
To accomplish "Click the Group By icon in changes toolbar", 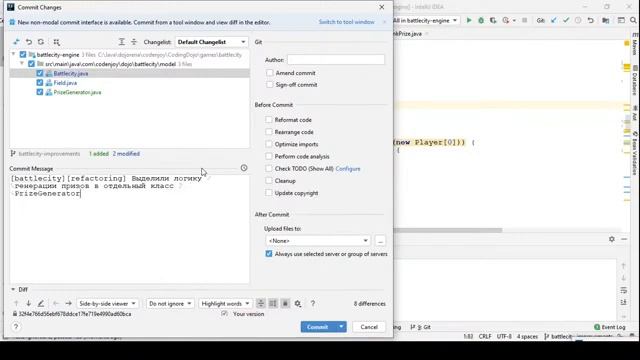I will coord(56,42).
